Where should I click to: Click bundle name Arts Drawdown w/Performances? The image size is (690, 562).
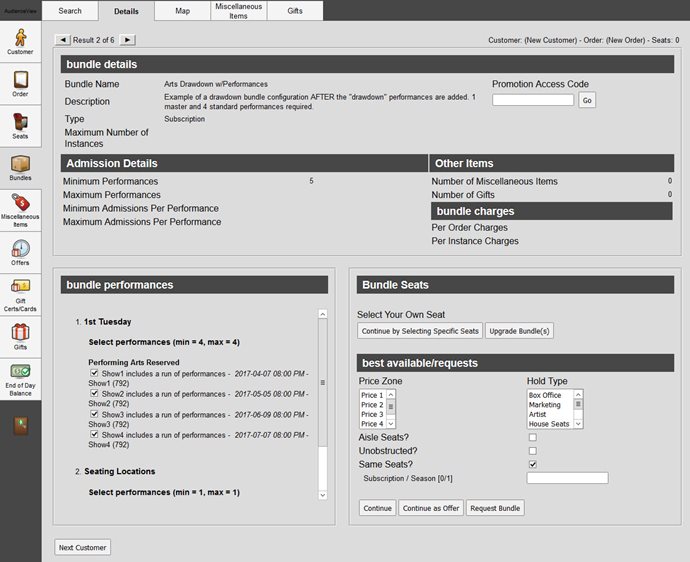[x=216, y=84]
